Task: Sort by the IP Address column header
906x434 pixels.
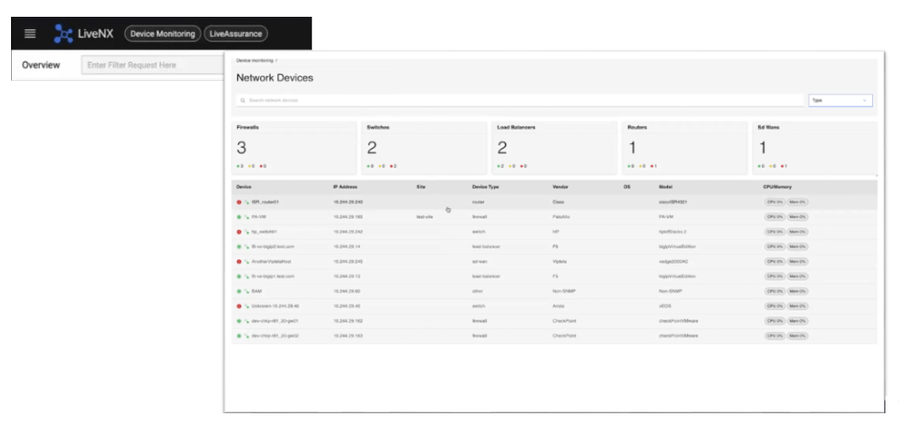Action: 345,187
